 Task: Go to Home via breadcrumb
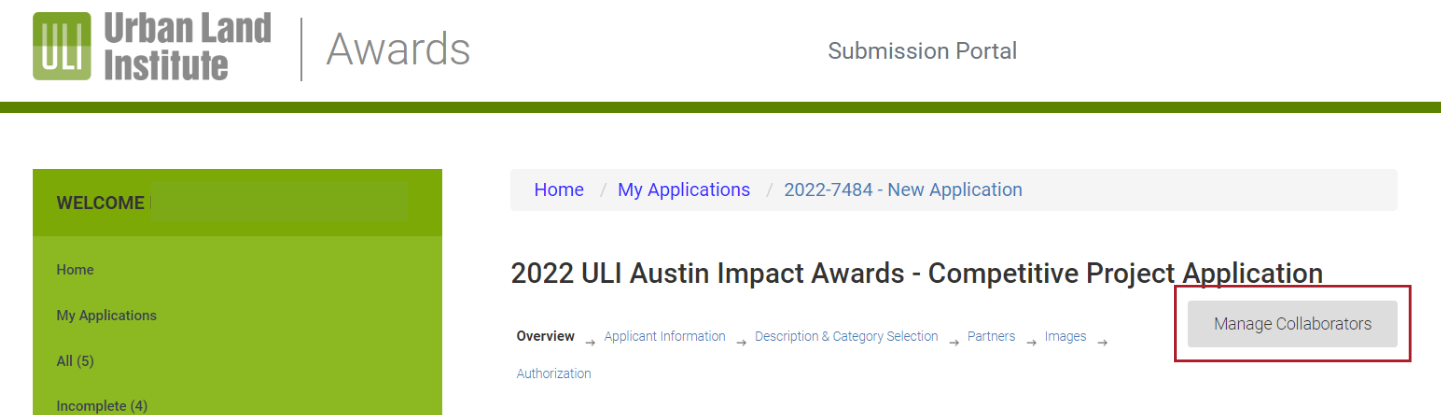click(559, 190)
